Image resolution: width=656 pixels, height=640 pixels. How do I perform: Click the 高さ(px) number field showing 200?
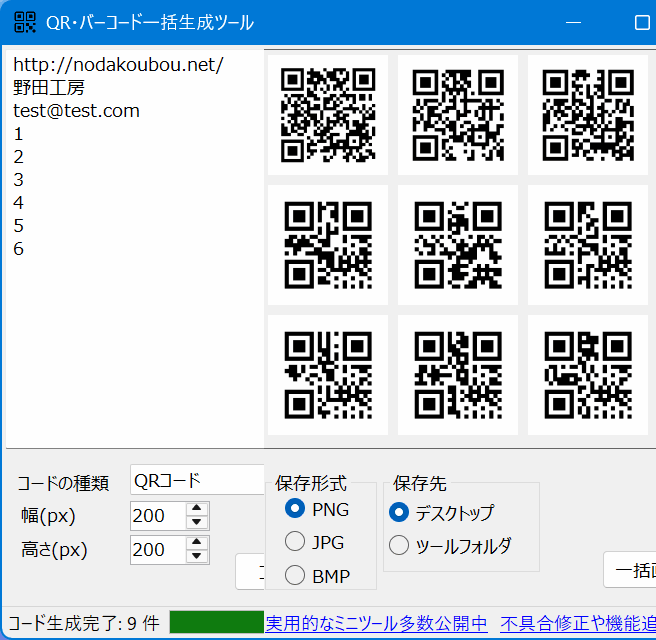coord(158,550)
